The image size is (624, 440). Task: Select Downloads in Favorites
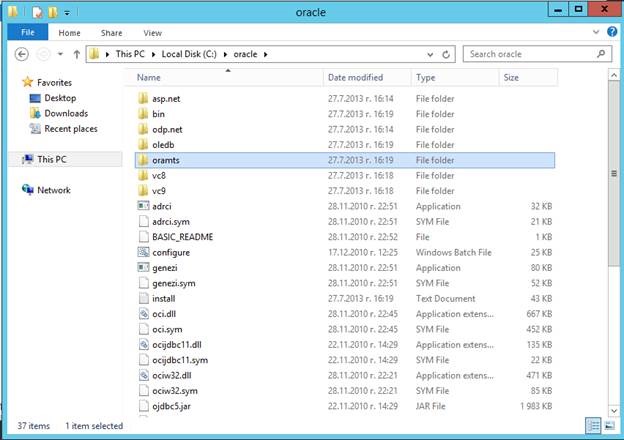[66, 113]
